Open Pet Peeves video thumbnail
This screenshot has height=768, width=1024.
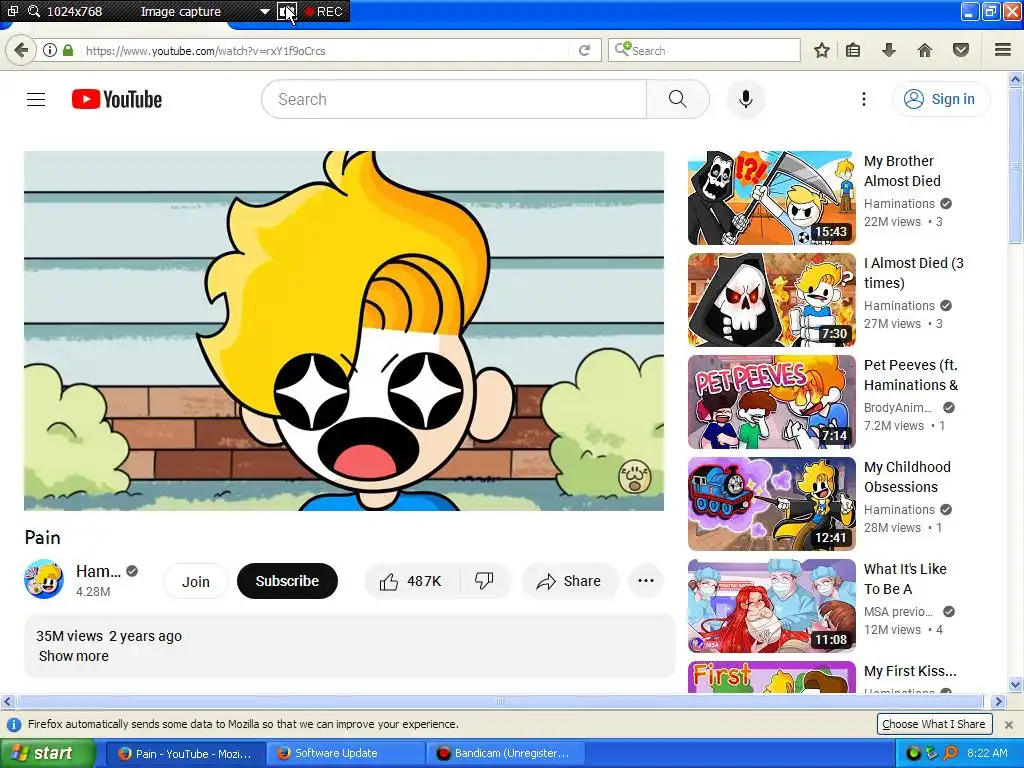point(771,402)
